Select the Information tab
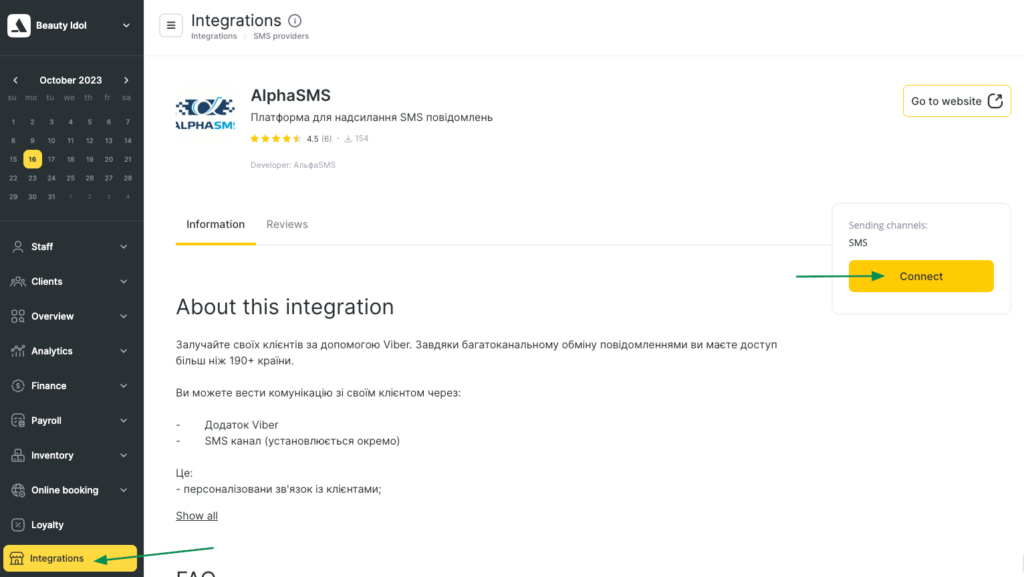 (215, 225)
